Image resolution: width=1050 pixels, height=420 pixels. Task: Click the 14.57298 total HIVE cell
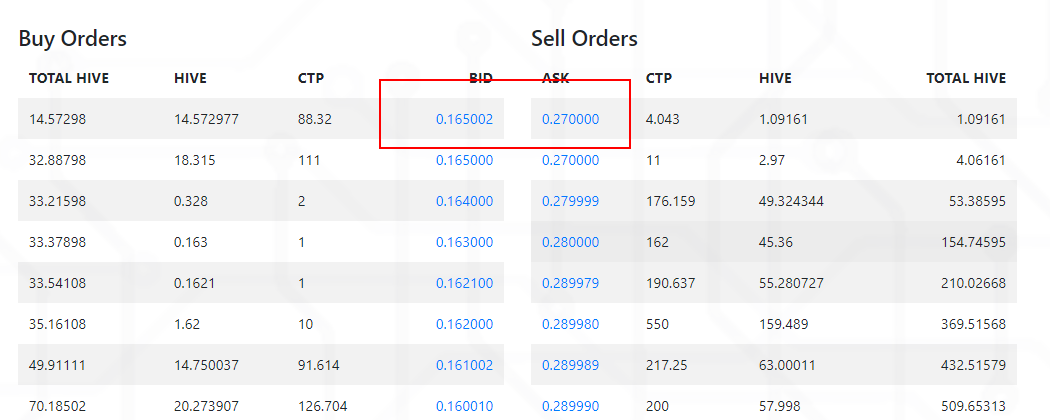click(x=58, y=119)
